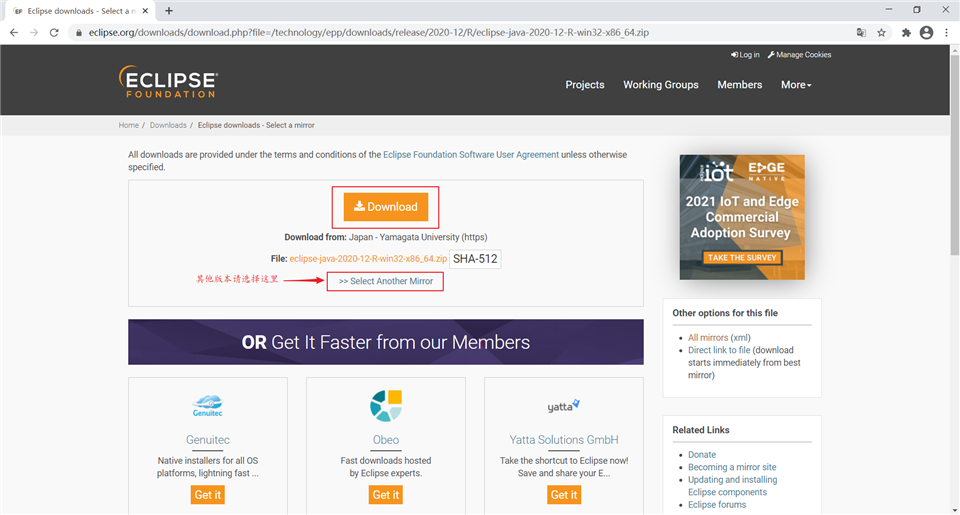960x515 pixels.
Task: Close the Eclipse downloads tab
Action: (x=145, y=10)
